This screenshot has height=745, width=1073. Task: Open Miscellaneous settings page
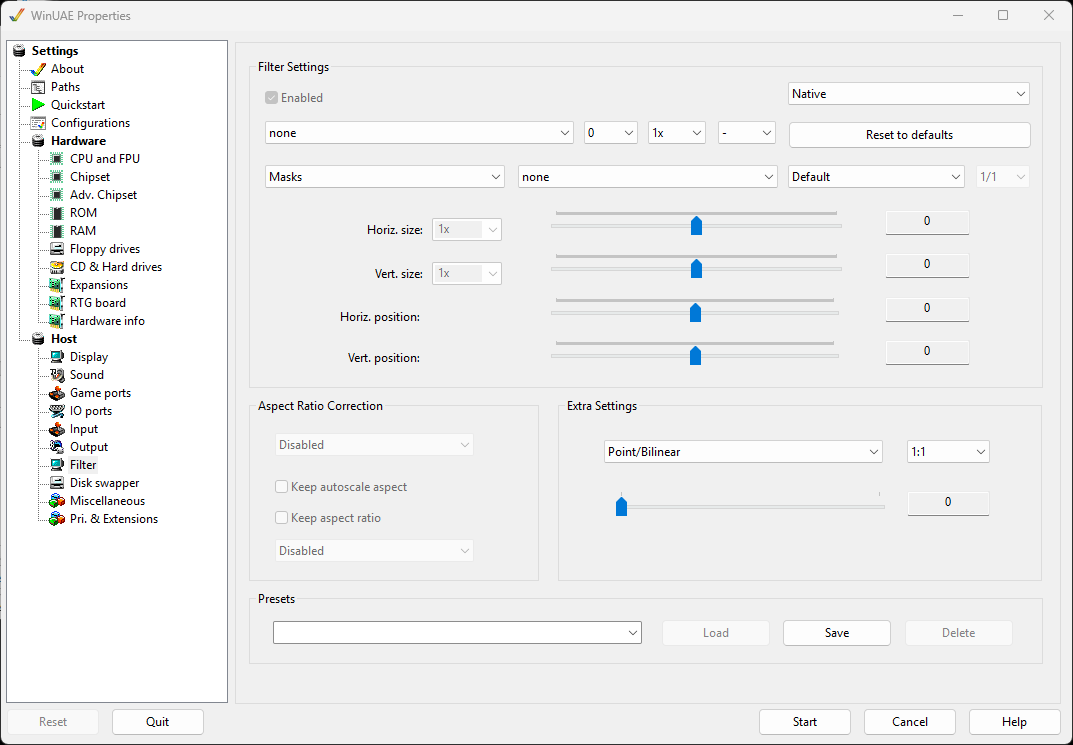click(107, 501)
